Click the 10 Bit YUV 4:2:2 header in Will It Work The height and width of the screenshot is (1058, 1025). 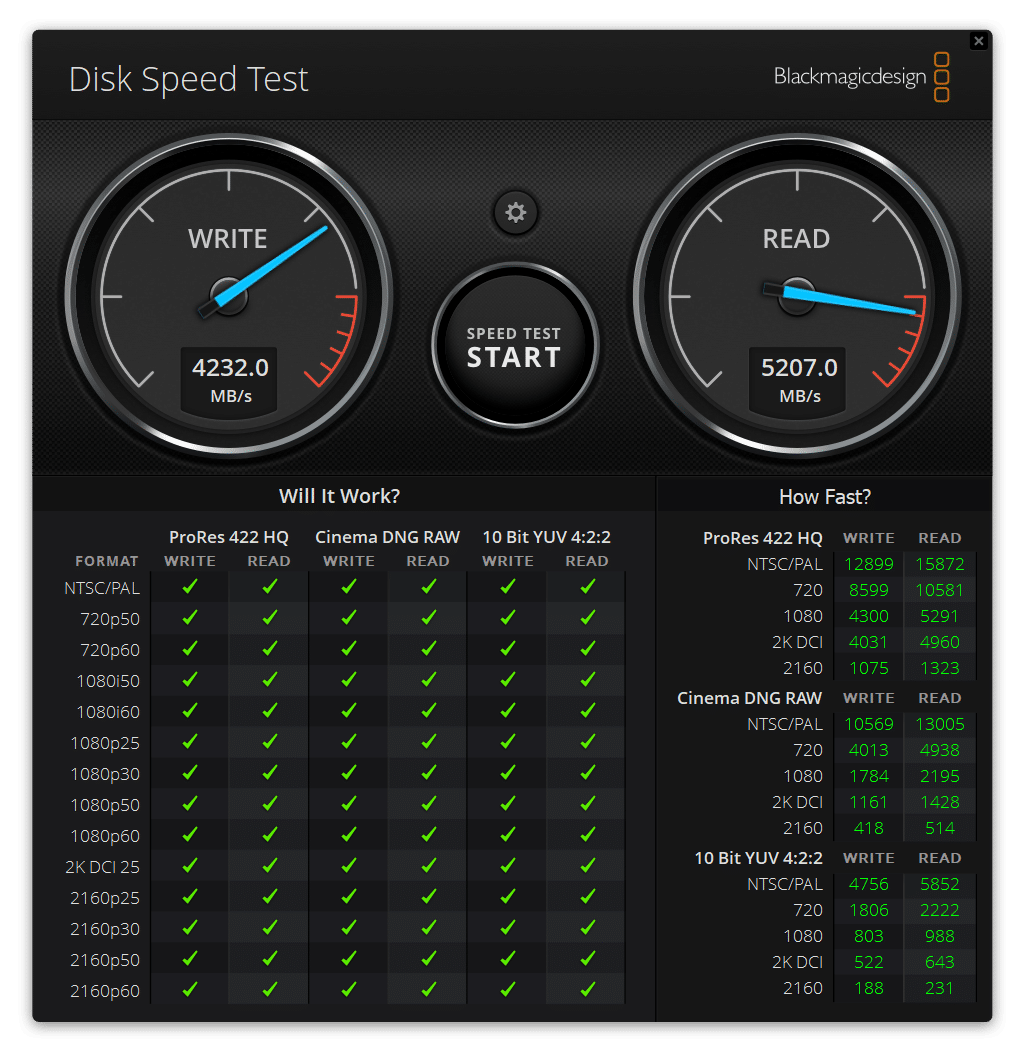click(x=547, y=537)
